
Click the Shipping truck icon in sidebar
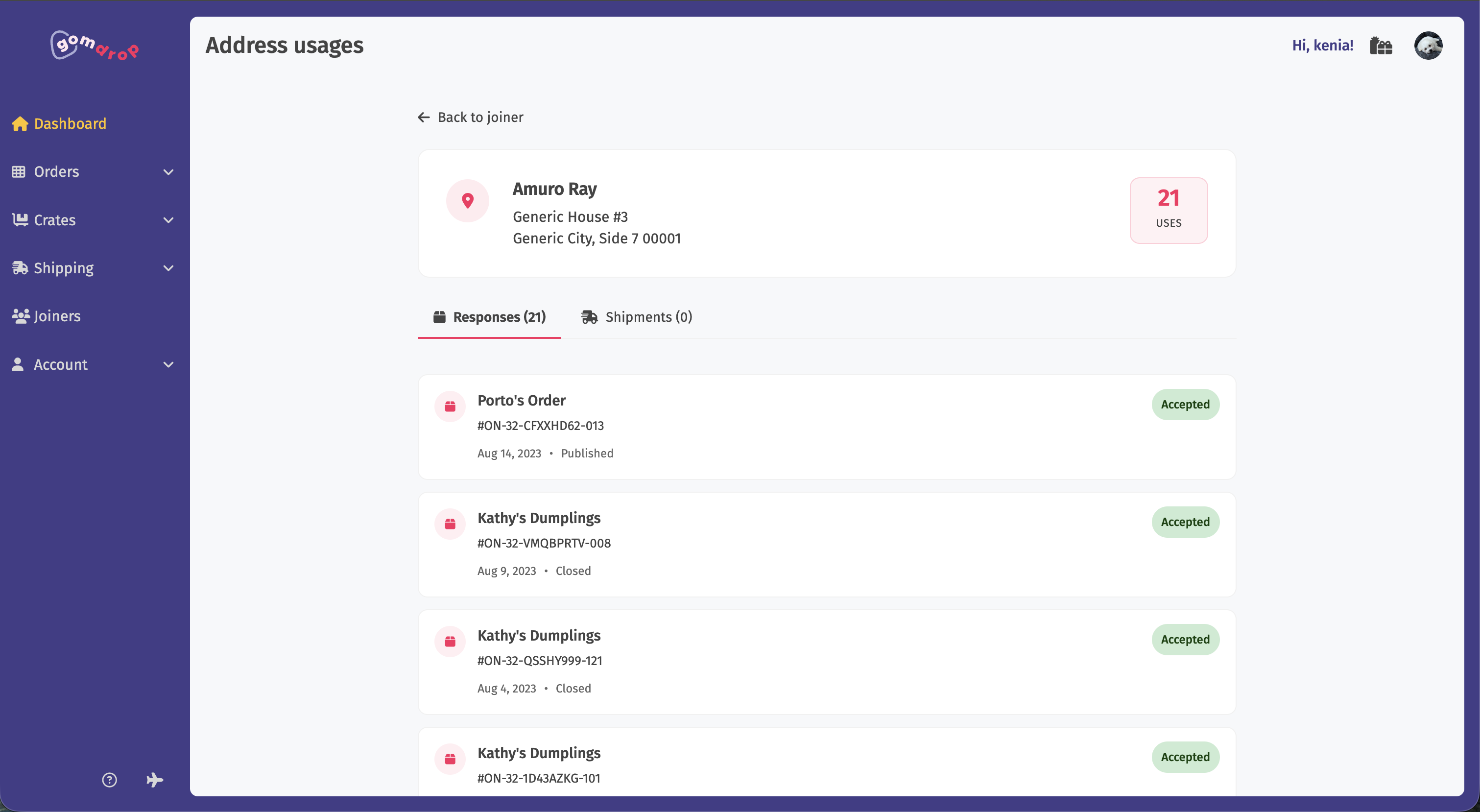click(x=20, y=268)
